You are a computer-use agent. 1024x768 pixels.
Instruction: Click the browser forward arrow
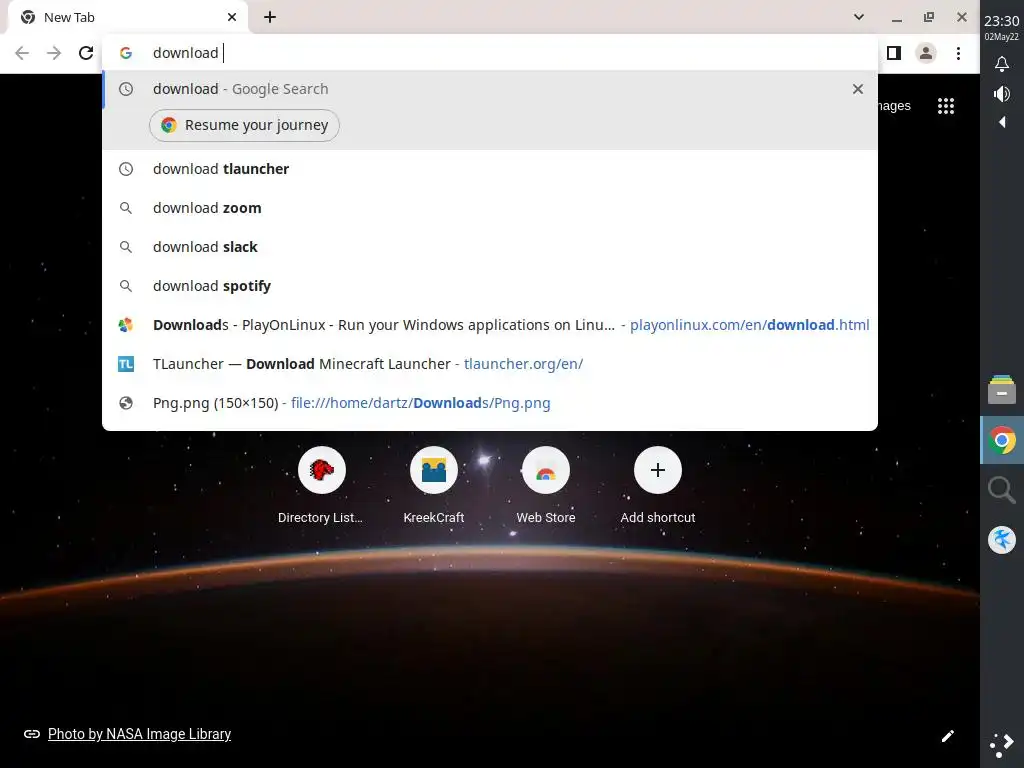[54, 53]
